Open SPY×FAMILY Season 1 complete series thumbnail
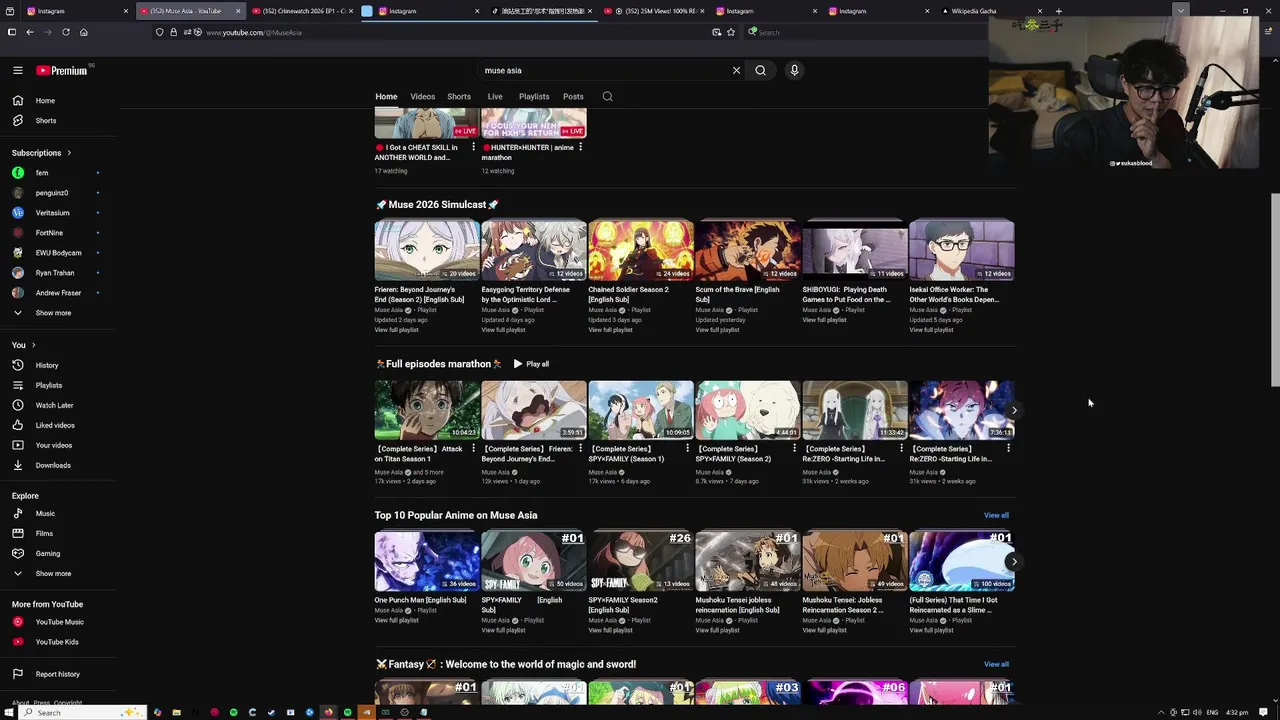The image size is (1280, 720). point(641,410)
